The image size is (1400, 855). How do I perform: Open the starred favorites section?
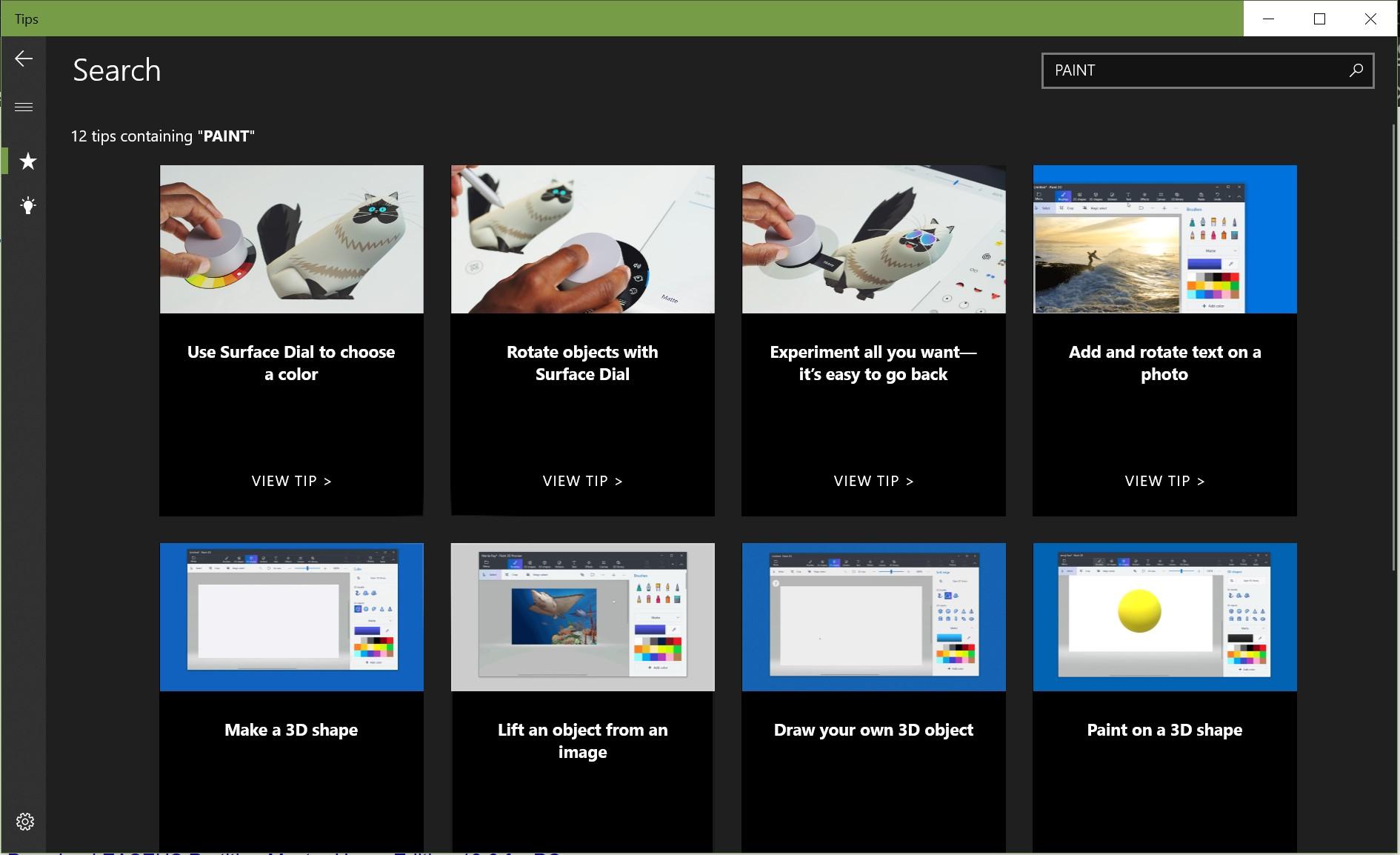pyautogui.click(x=27, y=161)
